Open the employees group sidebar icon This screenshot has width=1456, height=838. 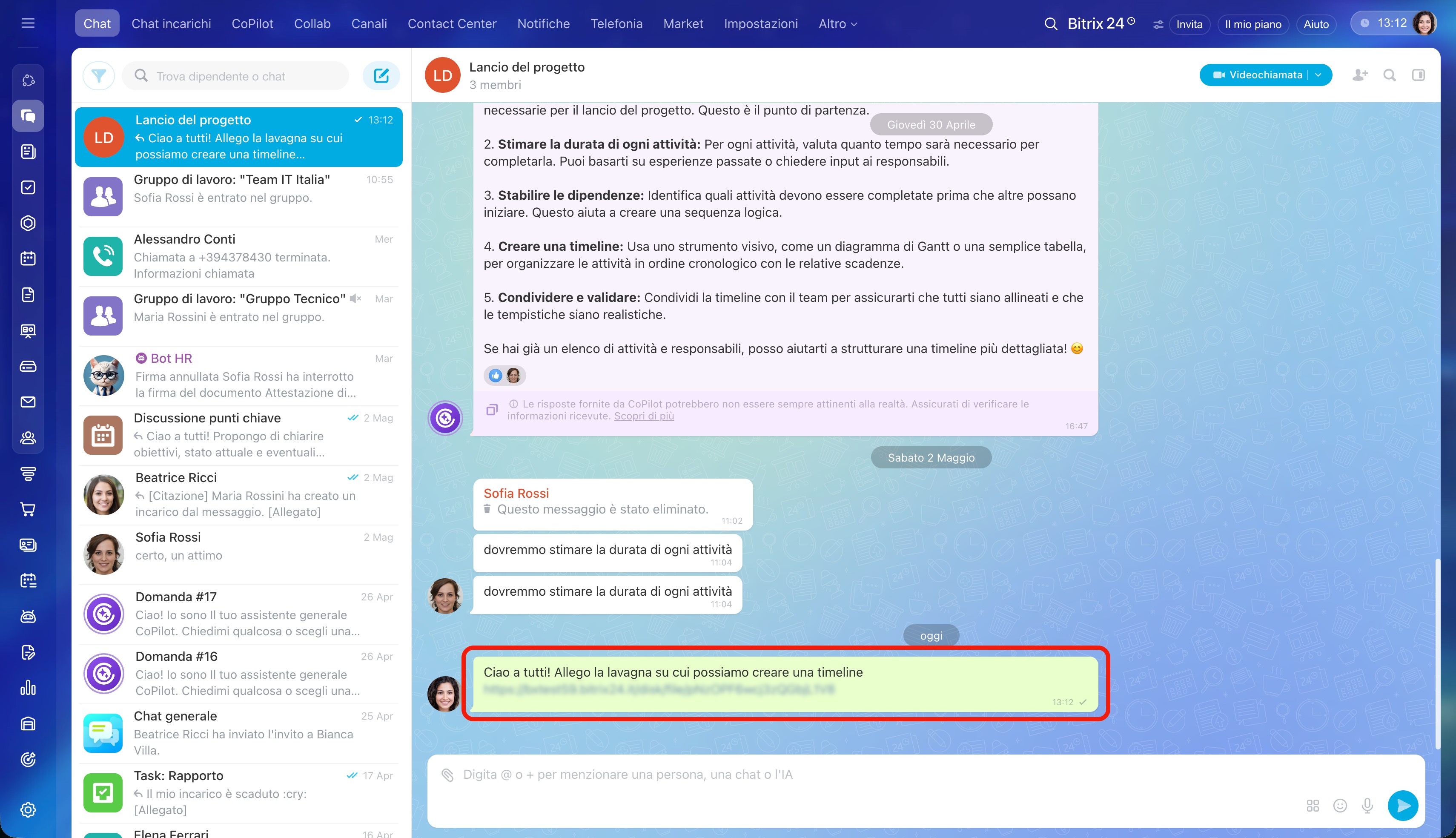28,438
